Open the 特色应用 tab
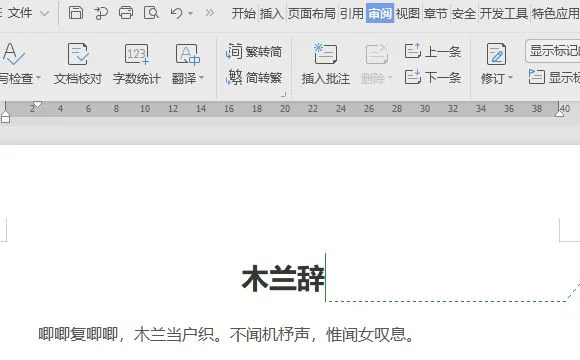 [x=556, y=14]
